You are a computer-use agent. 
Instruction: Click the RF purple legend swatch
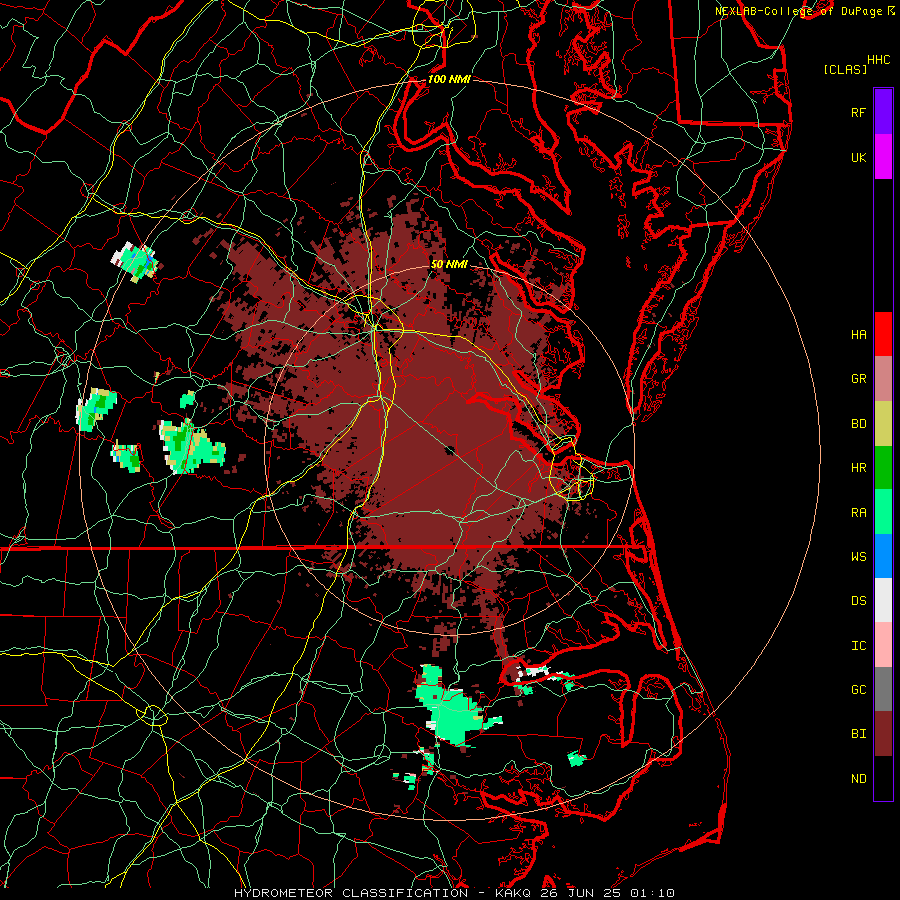pyautogui.click(x=883, y=112)
